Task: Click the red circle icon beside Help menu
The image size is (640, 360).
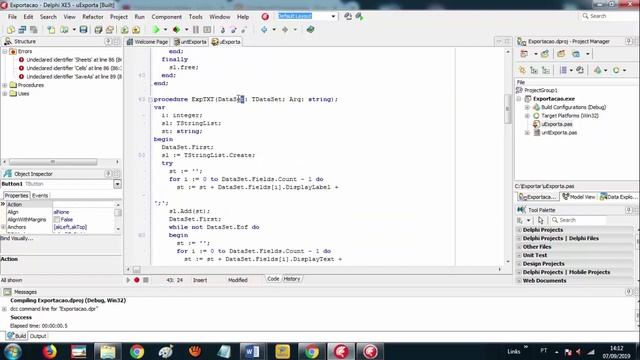Action: 265,16
